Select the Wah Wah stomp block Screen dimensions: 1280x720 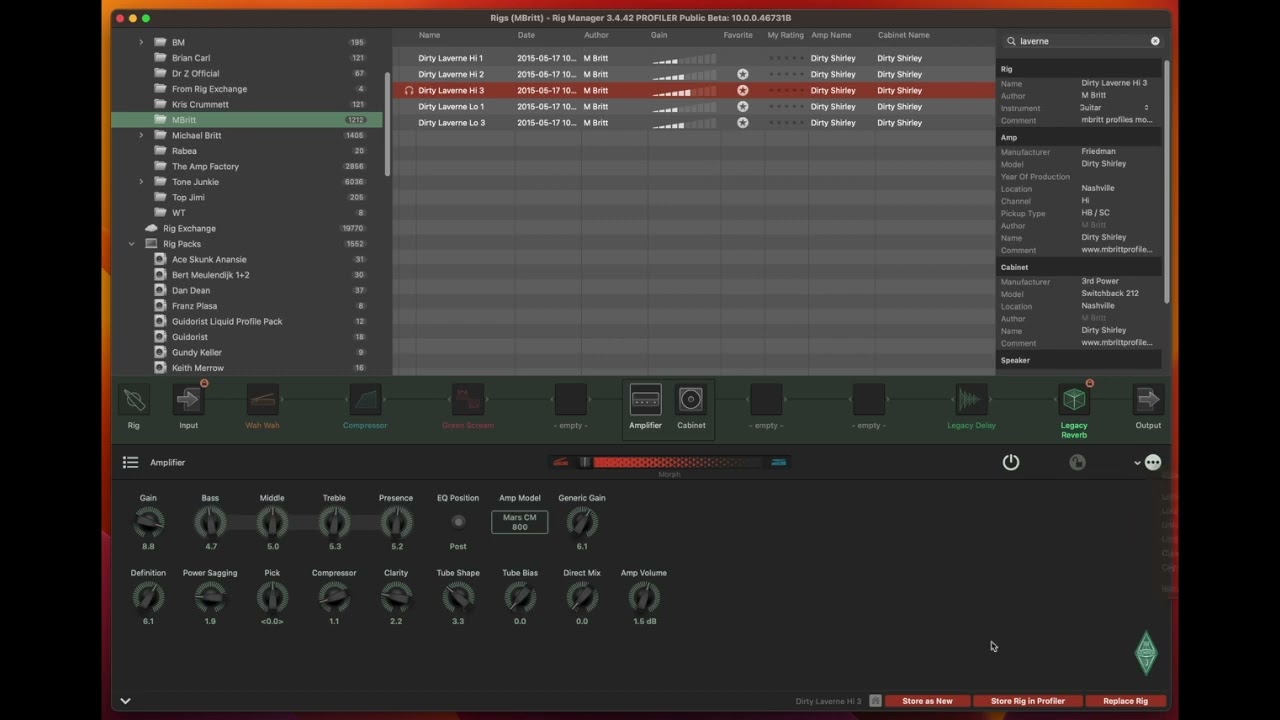click(262, 400)
